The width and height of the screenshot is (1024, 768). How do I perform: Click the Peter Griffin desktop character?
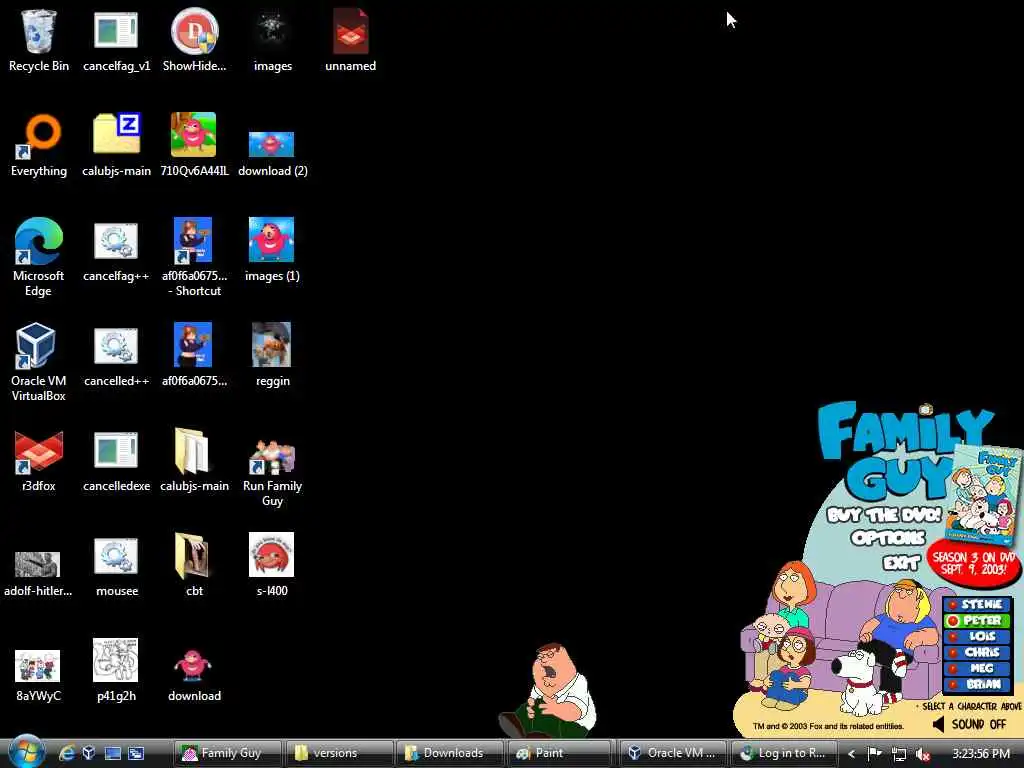[x=549, y=690]
